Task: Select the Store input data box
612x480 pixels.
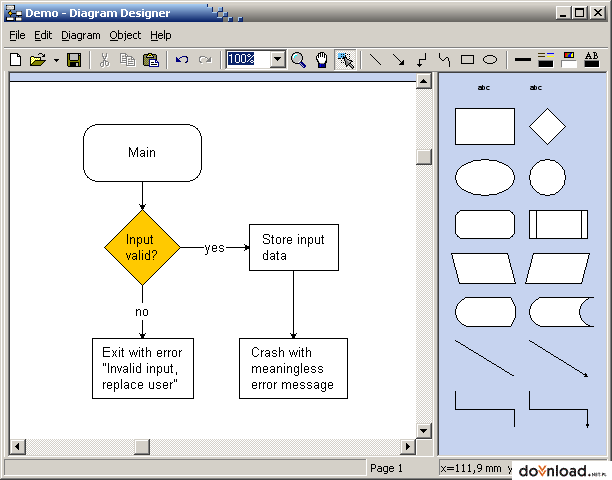Action: [294, 247]
